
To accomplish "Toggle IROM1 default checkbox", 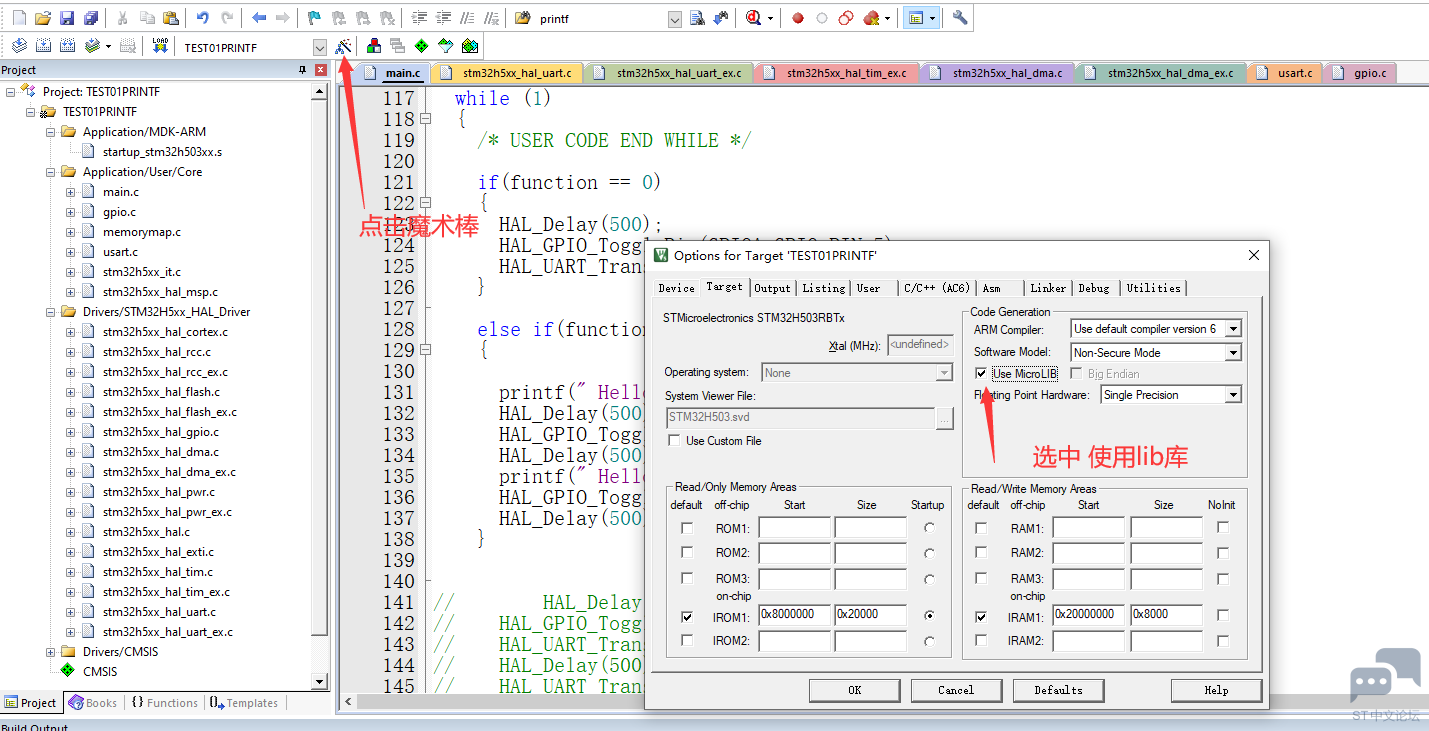I will tap(686, 615).
